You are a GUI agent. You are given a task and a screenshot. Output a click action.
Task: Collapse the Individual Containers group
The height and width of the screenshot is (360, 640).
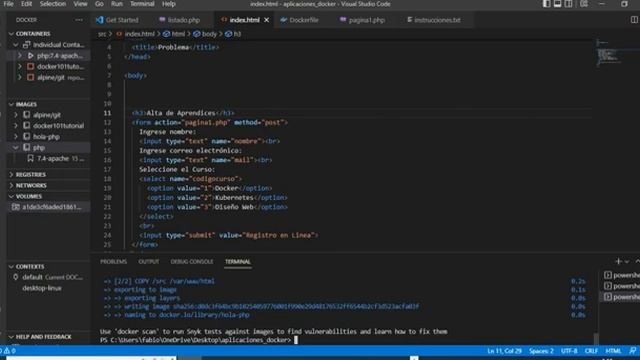click(x=16, y=45)
